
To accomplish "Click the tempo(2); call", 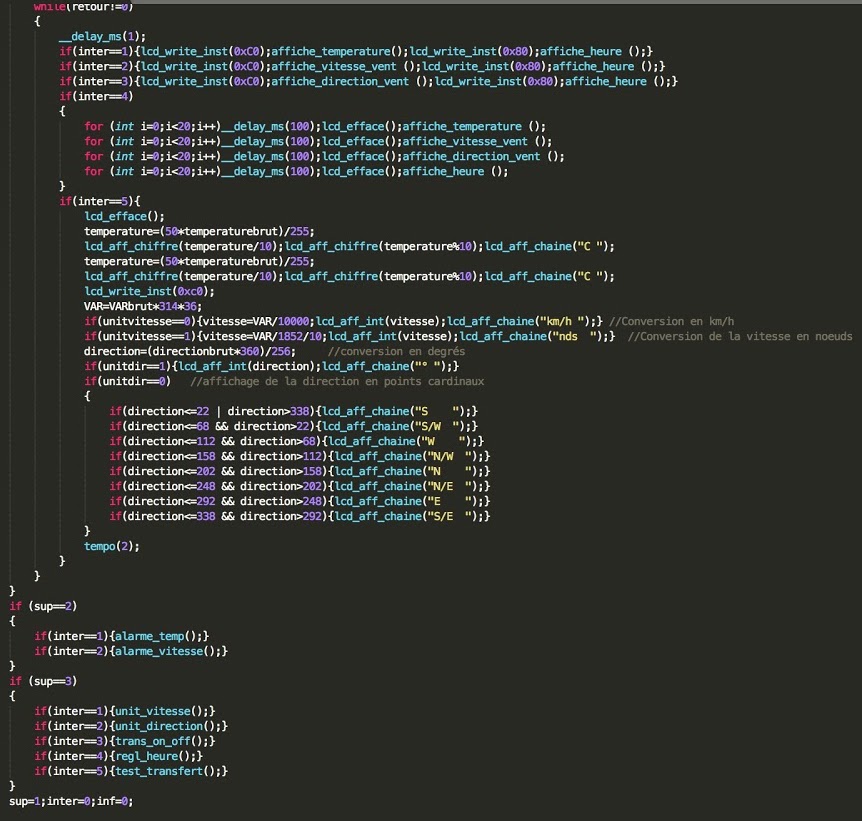I will pyautogui.click(x=112, y=546).
